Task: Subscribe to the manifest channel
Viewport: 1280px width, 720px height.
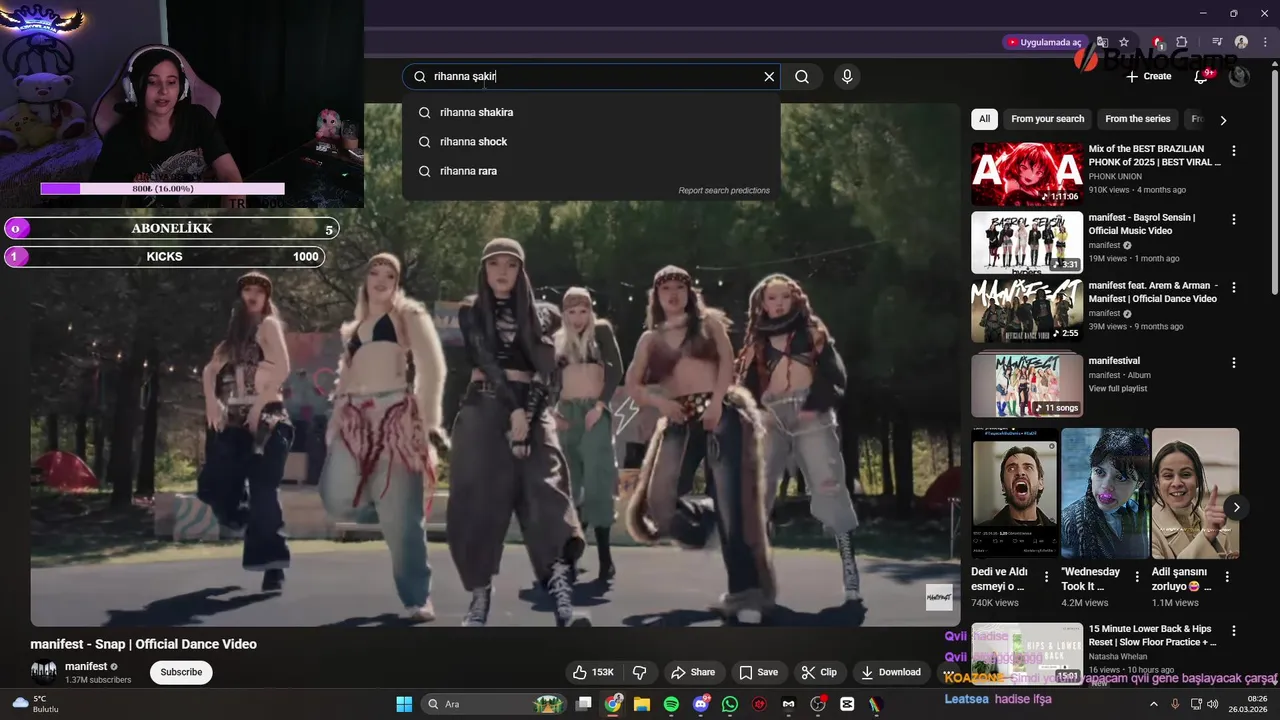Action: click(x=181, y=672)
